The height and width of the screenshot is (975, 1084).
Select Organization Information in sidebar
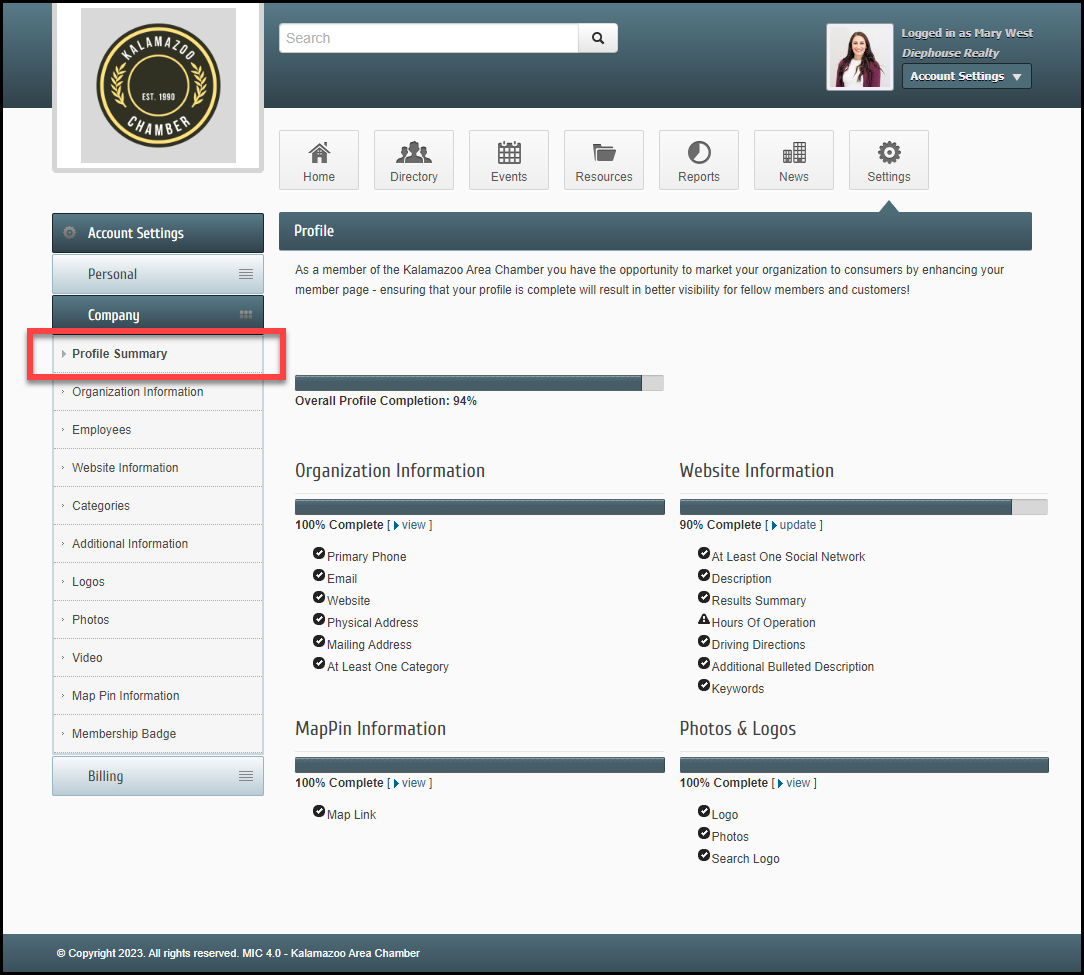pos(137,392)
